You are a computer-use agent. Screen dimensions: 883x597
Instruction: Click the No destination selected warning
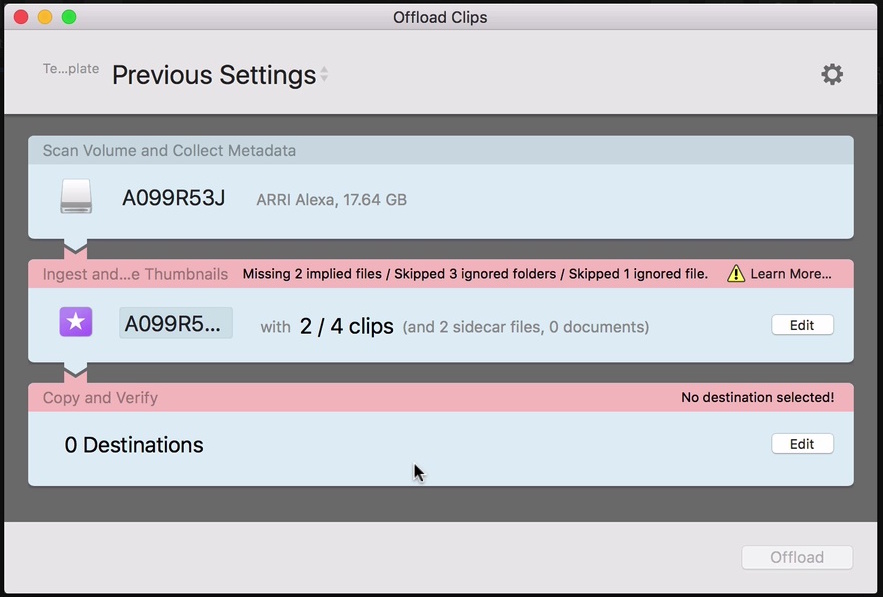click(x=757, y=398)
